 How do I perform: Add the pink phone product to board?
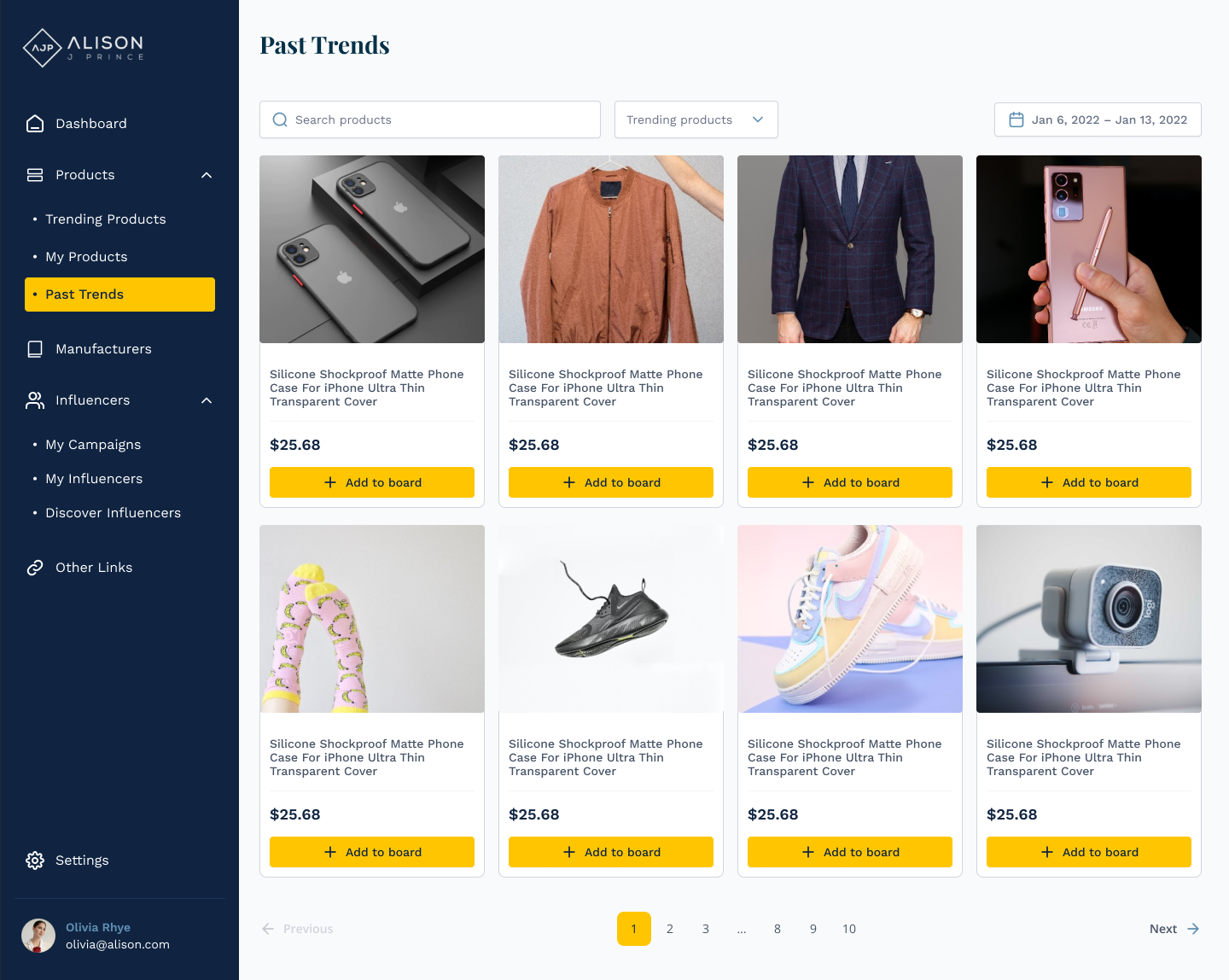point(1089,482)
